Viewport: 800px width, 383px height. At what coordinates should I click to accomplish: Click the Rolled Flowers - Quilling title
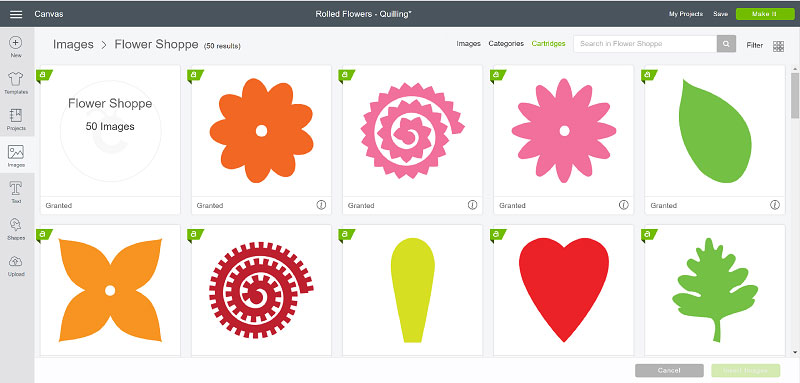[x=363, y=14]
